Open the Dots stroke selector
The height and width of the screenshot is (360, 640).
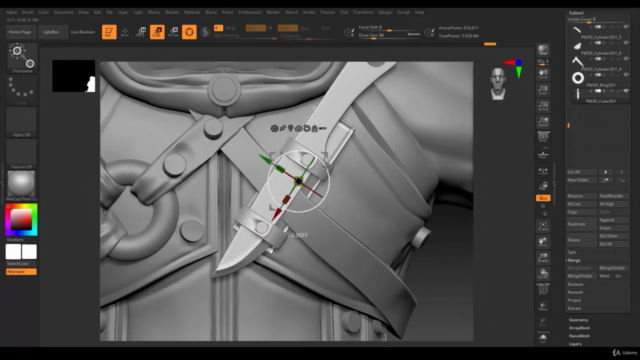(x=22, y=90)
